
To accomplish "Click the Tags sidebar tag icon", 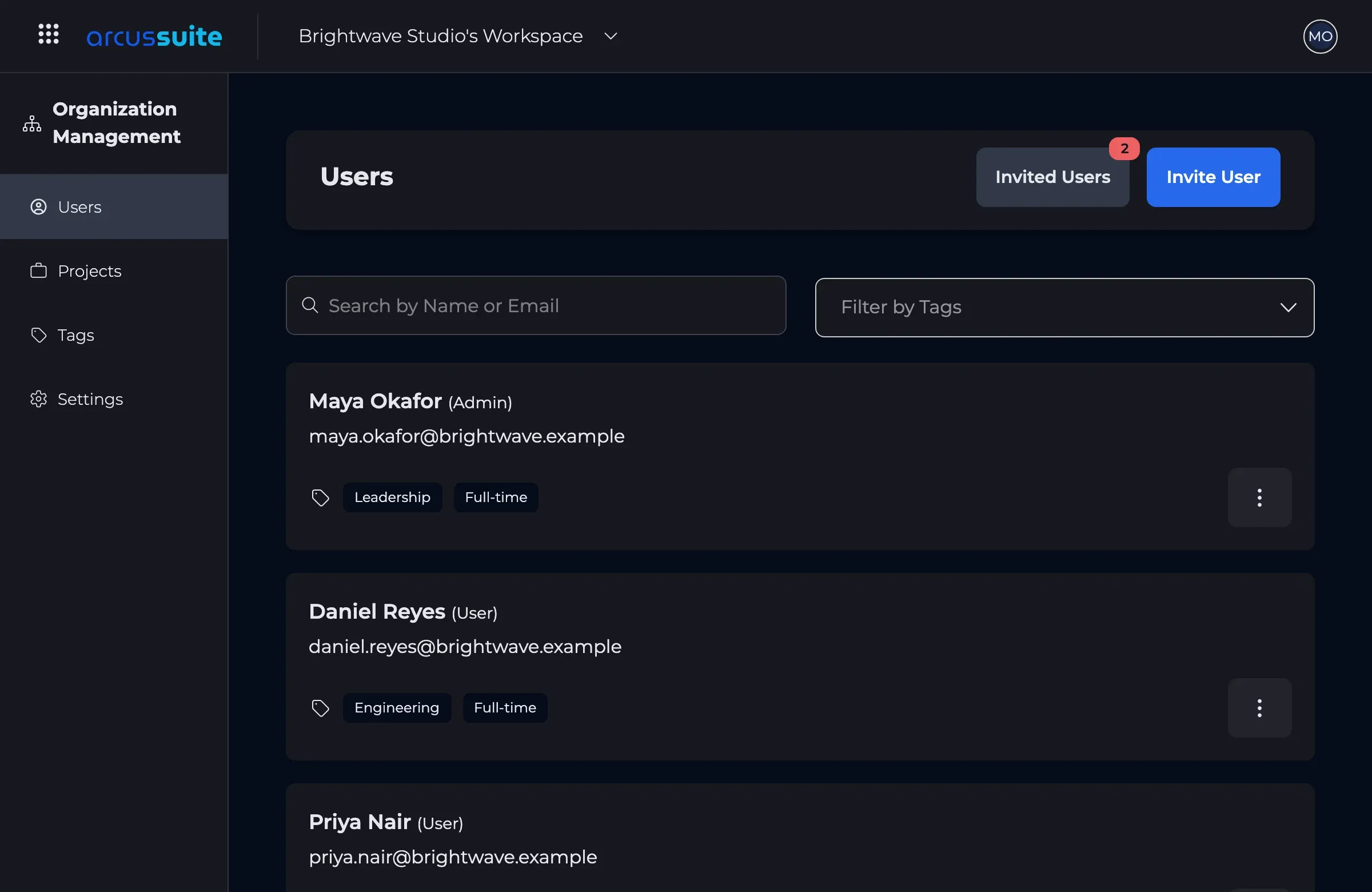I will coord(39,335).
